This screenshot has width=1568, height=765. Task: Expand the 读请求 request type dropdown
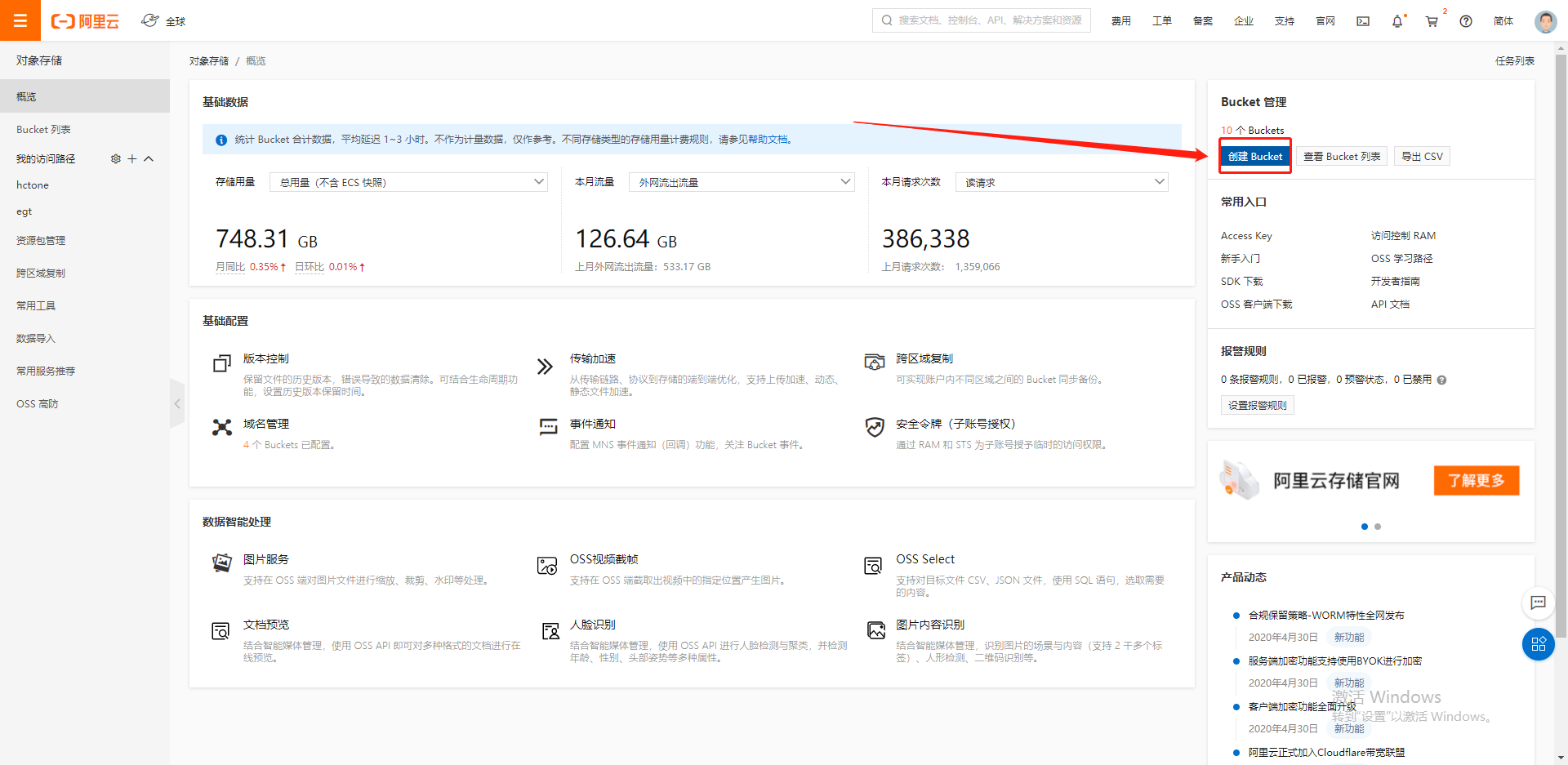[x=1062, y=182]
